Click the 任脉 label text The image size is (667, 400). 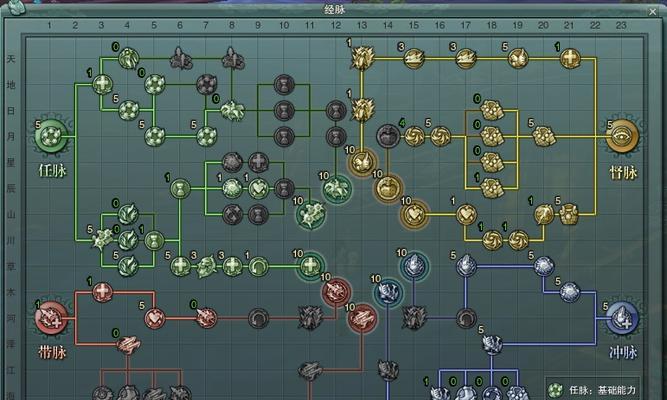click(x=52, y=171)
